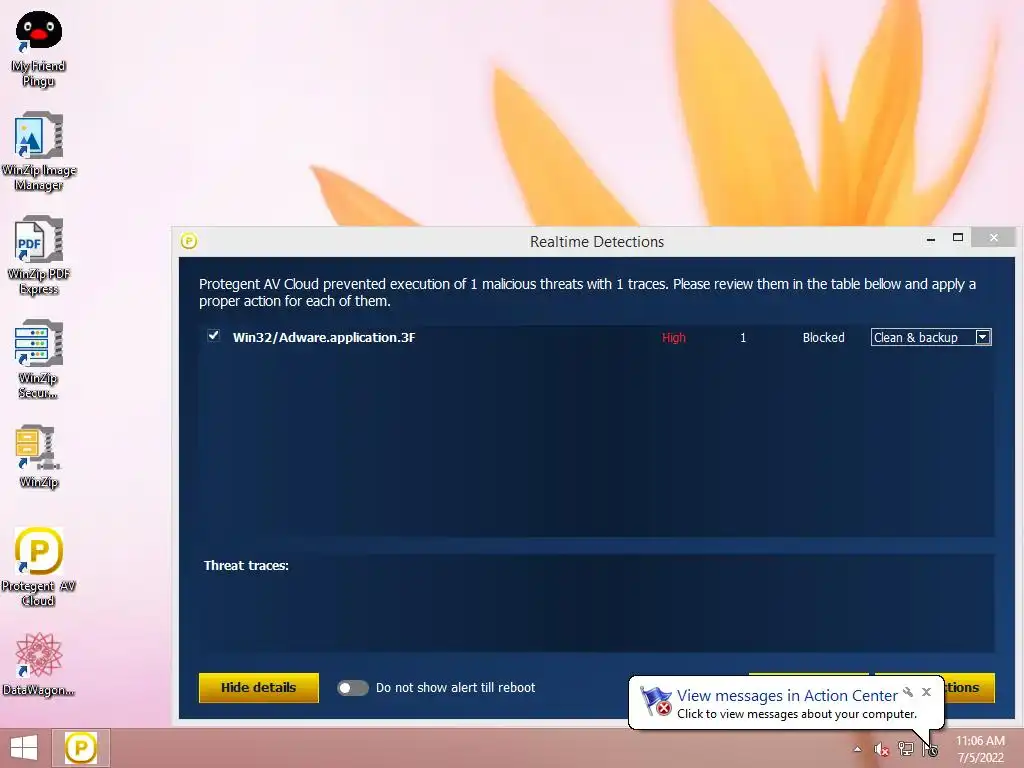Screen dimensions: 1024x768
Task: Launch the WinZip desktop icon
Action: 39,456
